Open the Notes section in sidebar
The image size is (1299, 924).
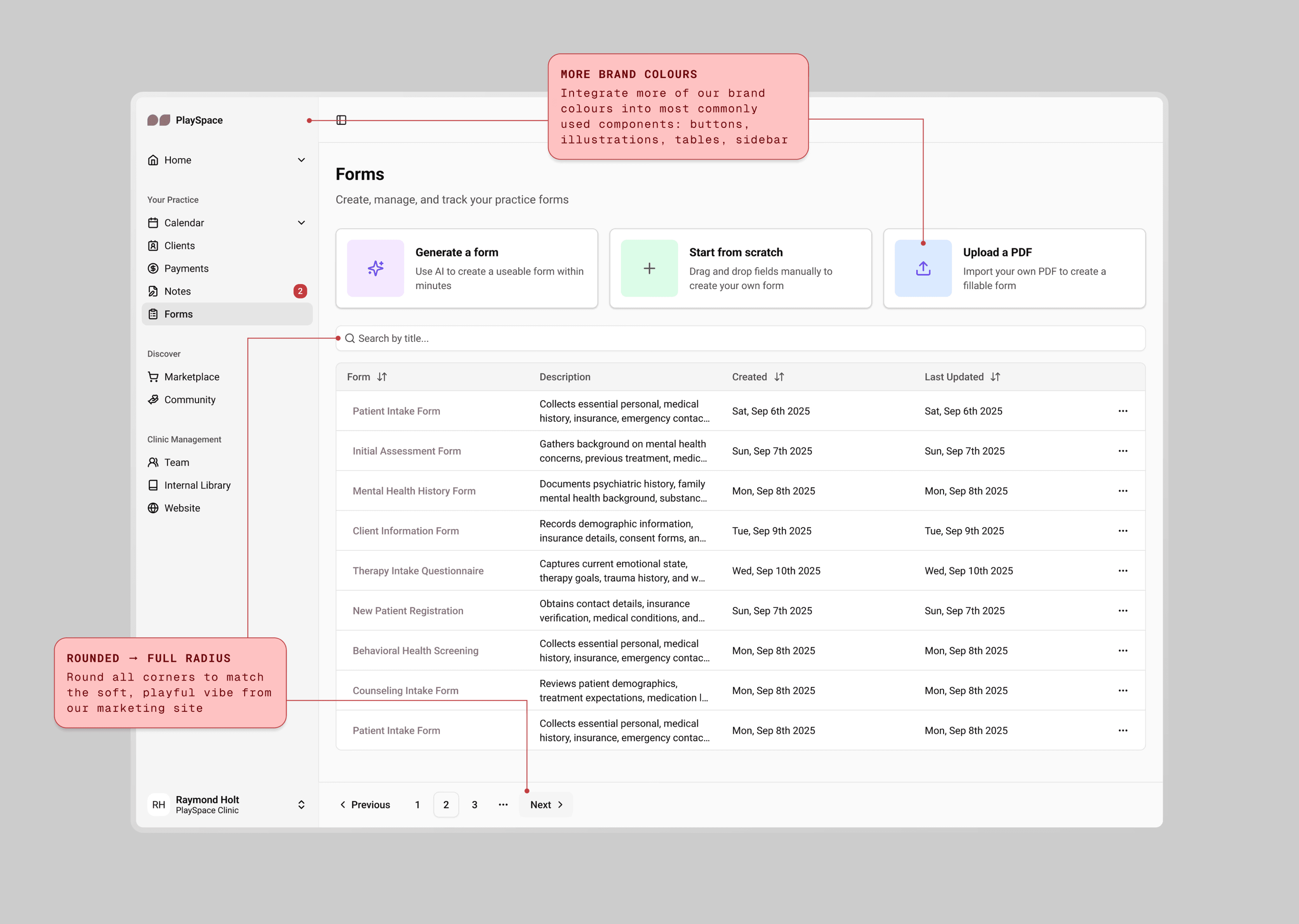pos(178,291)
